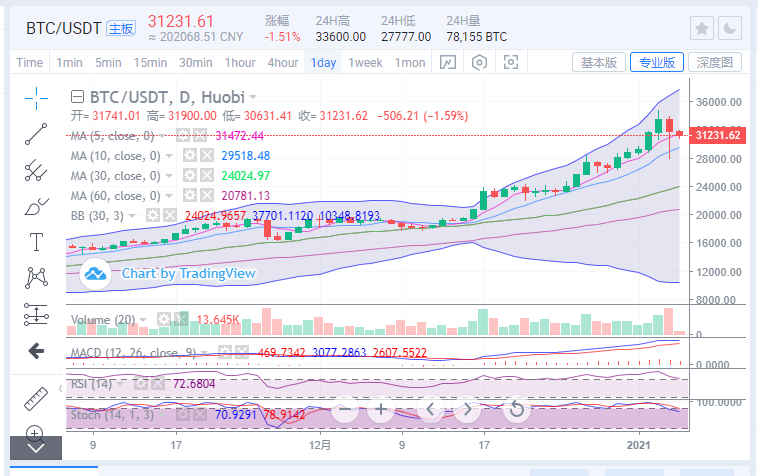Image resolution: width=758 pixels, height=476 pixels.
Task: Select the XABCD pattern tool
Action: [x=36, y=277]
